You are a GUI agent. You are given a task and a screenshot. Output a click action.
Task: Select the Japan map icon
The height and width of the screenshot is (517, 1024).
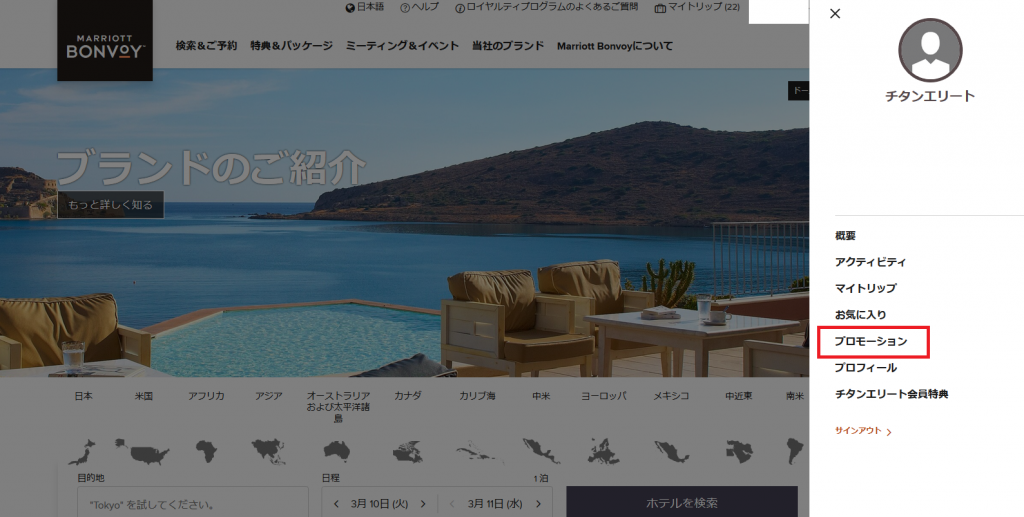[84, 450]
